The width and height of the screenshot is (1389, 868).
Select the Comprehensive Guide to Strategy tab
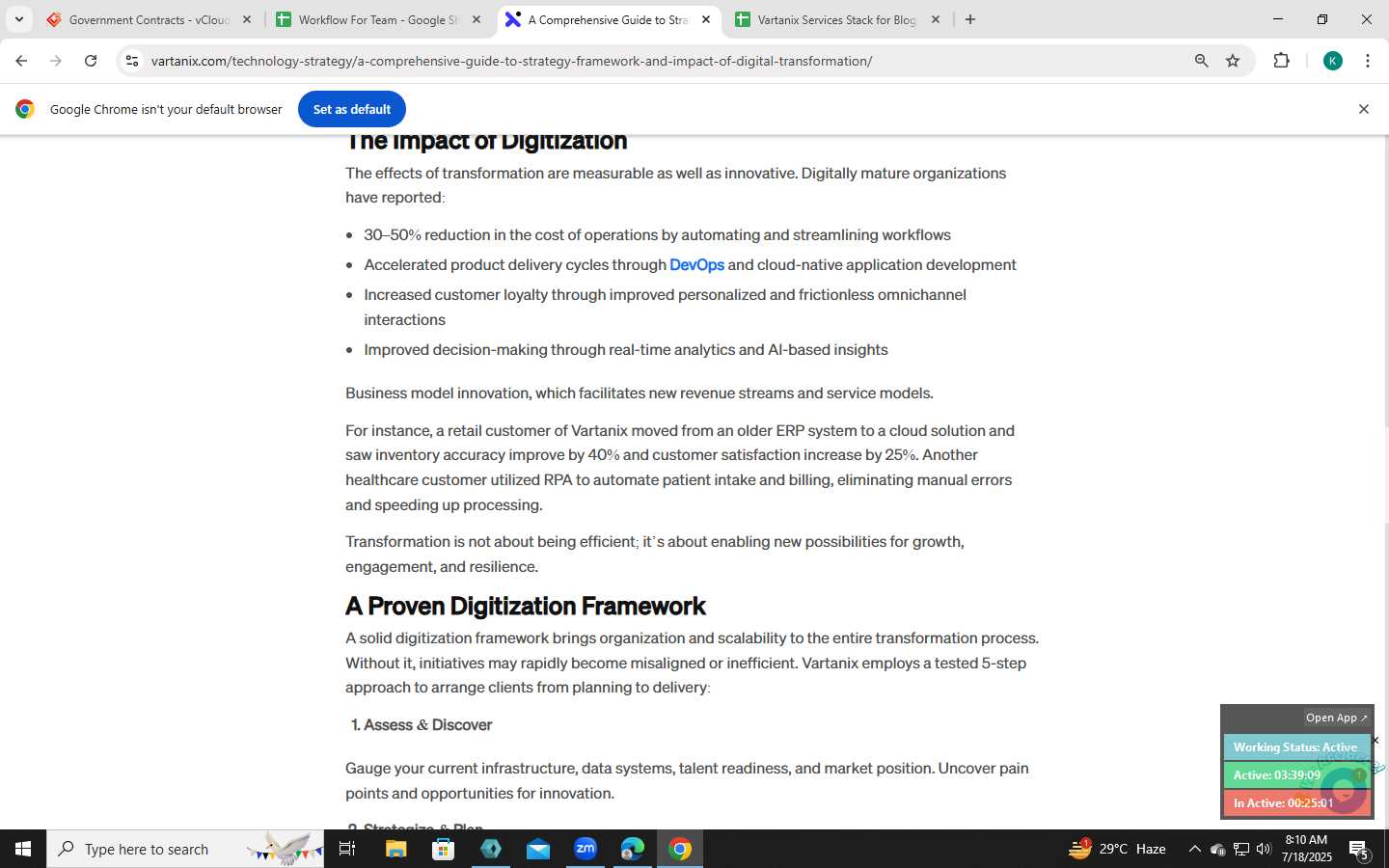pos(608,19)
